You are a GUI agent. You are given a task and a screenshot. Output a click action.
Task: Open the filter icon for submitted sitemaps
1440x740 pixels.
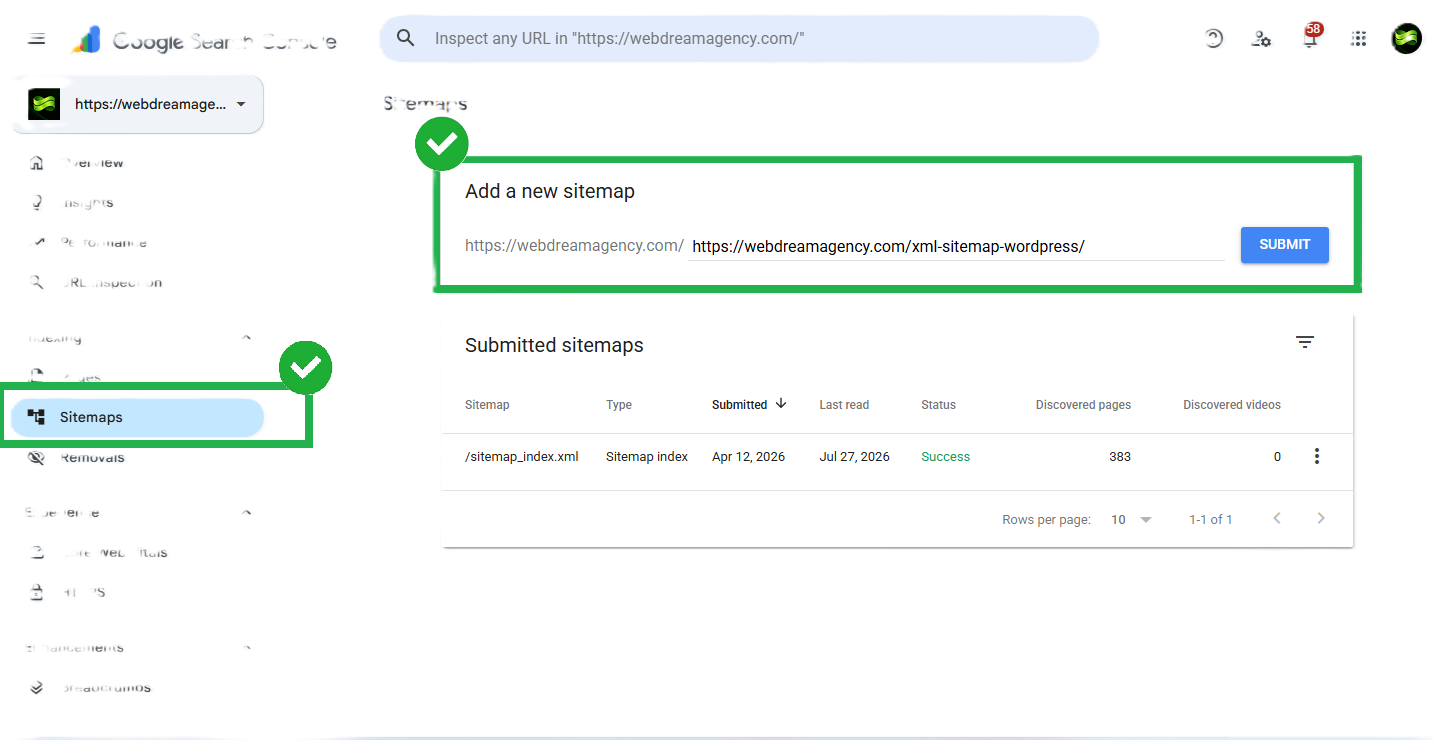point(1305,342)
